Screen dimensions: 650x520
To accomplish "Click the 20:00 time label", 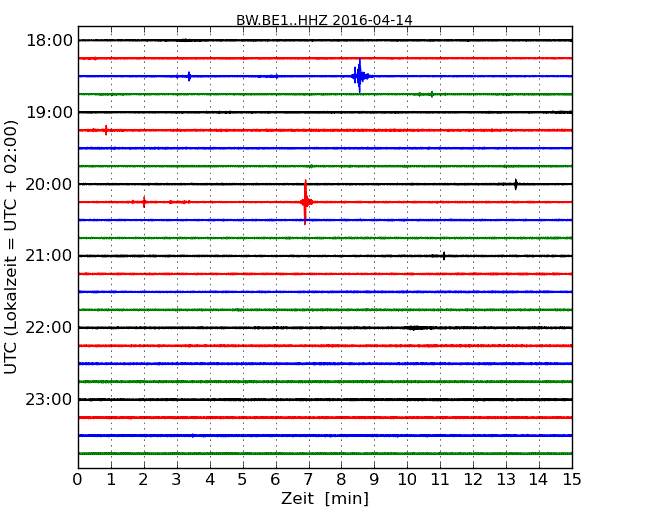I will pos(49,184).
